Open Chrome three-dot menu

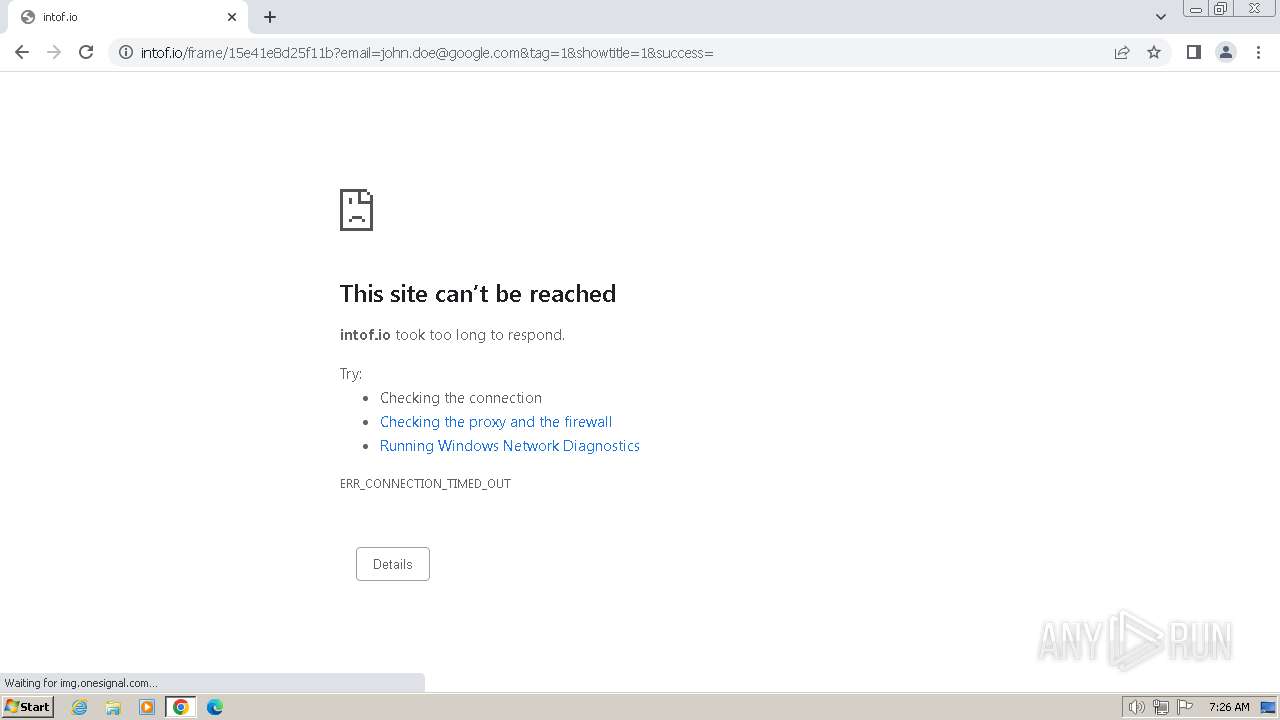click(x=1258, y=52)
